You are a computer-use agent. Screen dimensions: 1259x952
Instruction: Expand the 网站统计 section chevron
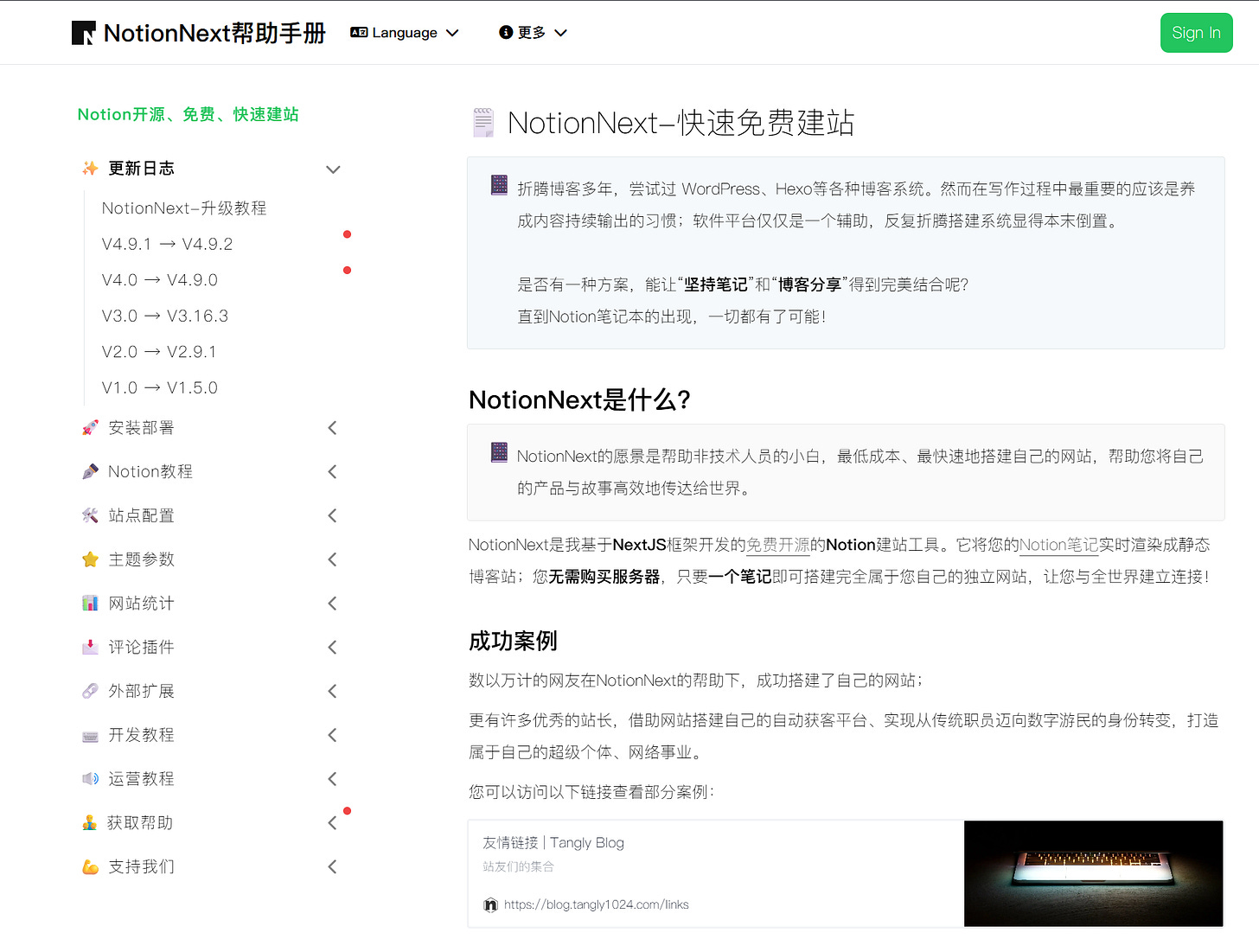(333, 604)
